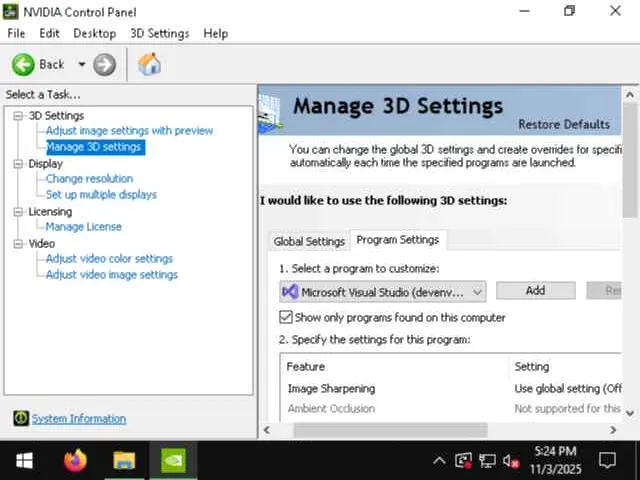Click the horizontal scrollbar thumb
Image resolution: width=640 pixels, height=480 pixels.
[x=391, y=430]
